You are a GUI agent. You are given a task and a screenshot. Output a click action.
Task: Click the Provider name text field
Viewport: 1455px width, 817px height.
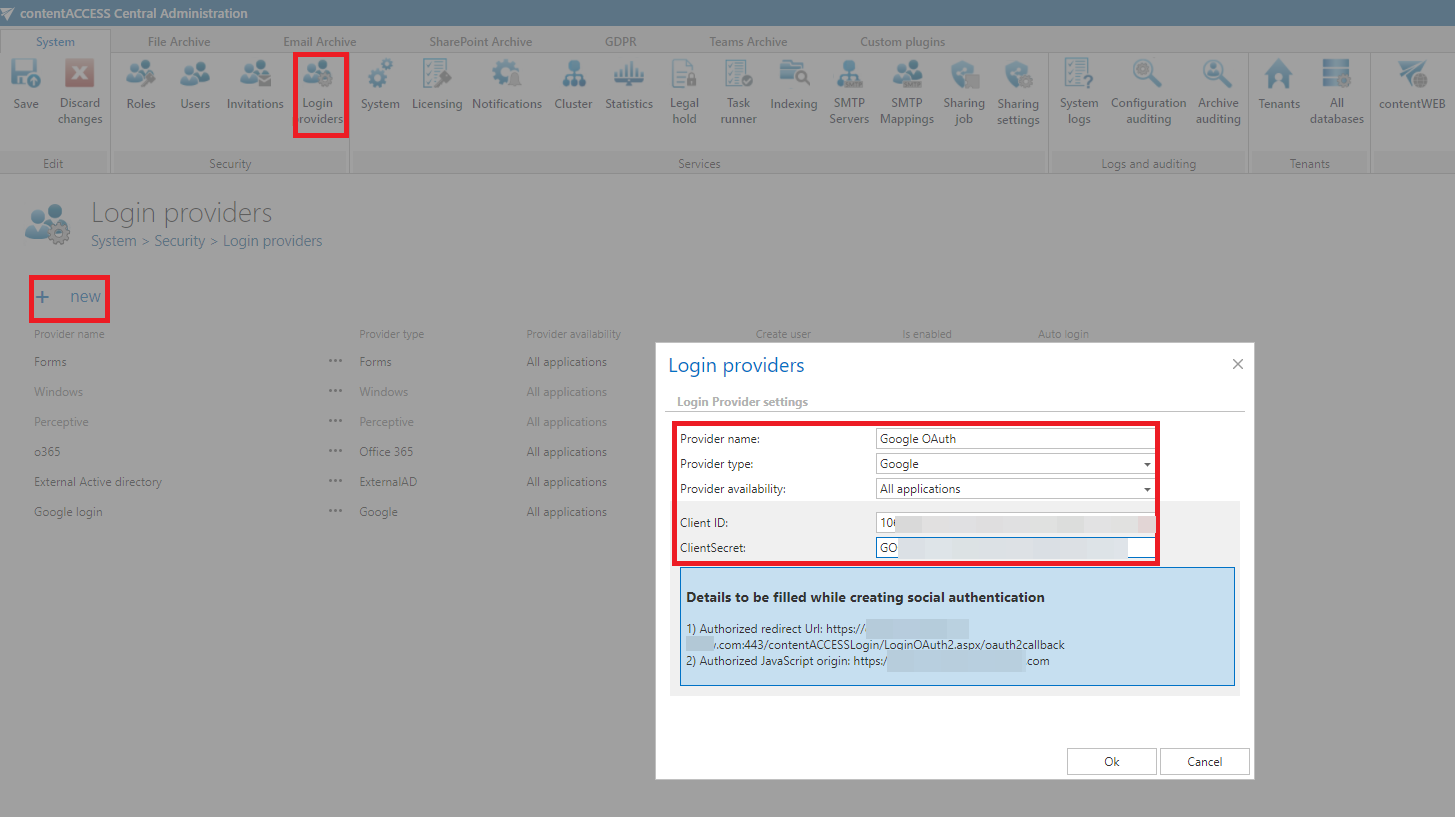tap(1014, 438)
